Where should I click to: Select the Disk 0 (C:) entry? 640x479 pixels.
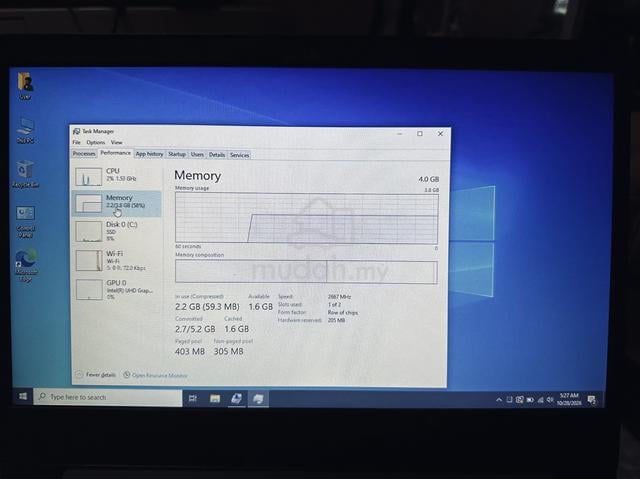(117, 231)
